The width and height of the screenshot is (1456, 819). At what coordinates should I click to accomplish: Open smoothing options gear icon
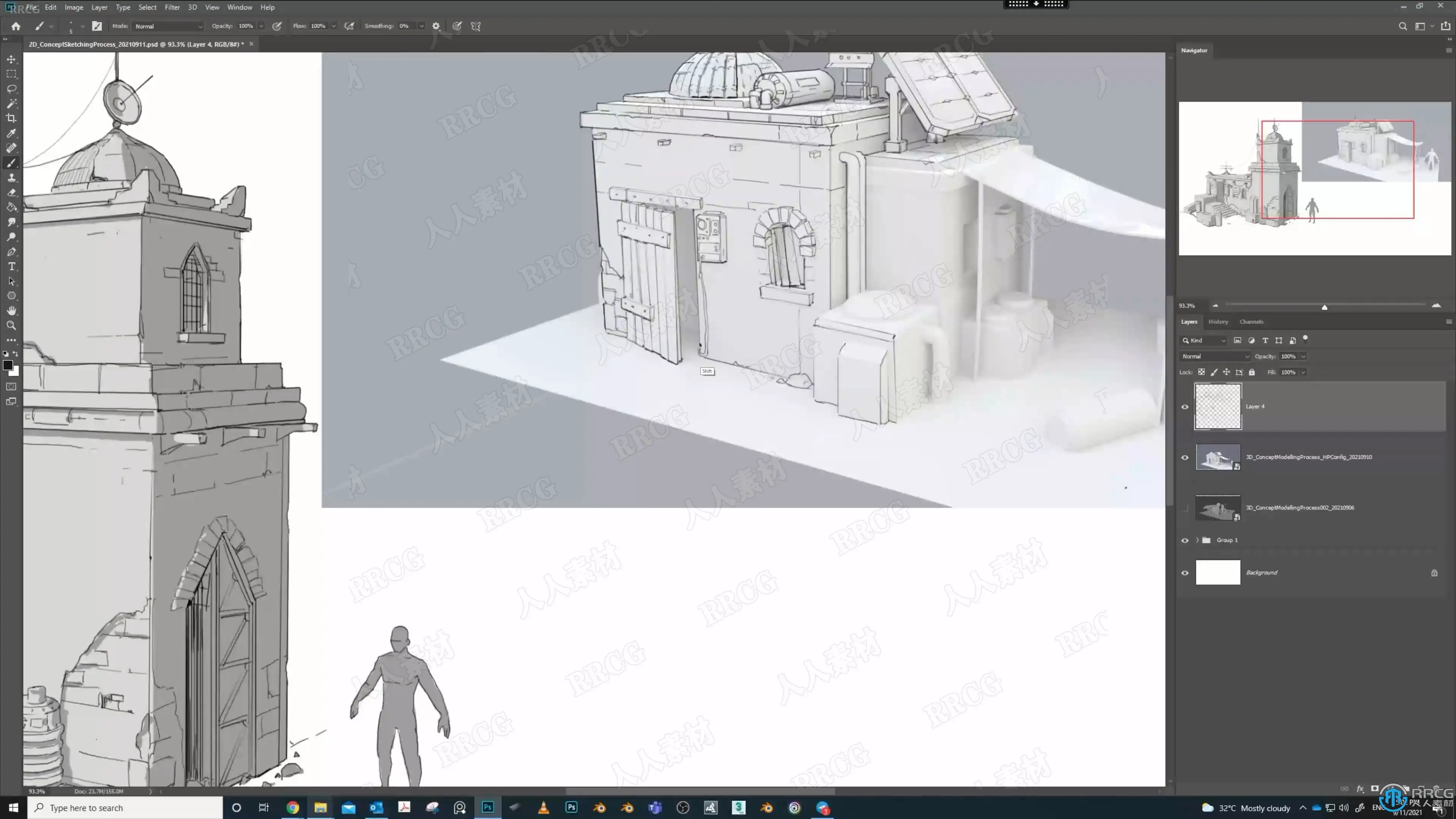tap(436, 26)
